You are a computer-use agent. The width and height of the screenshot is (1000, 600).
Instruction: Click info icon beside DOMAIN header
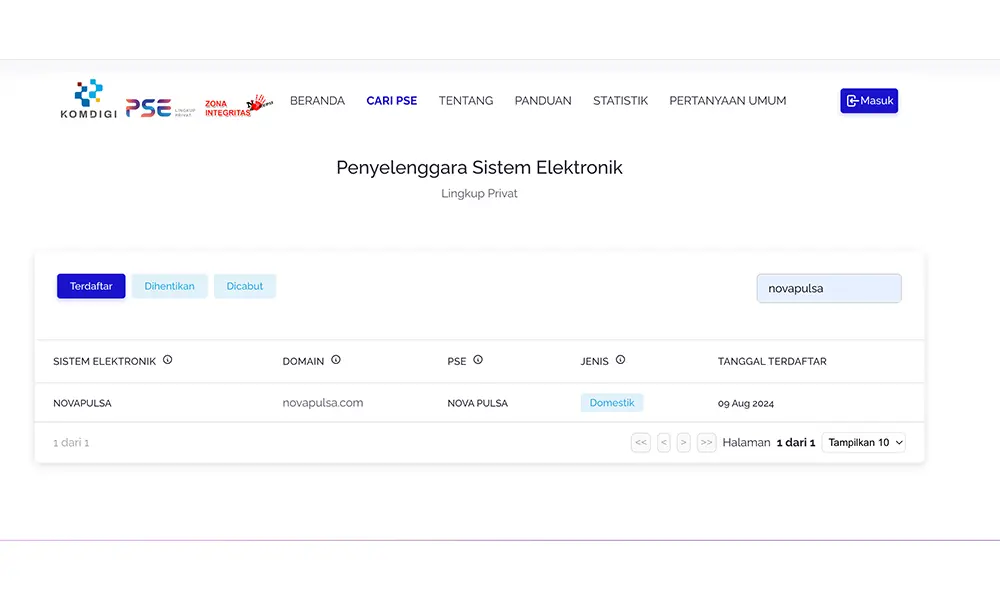tap(336, 360)
